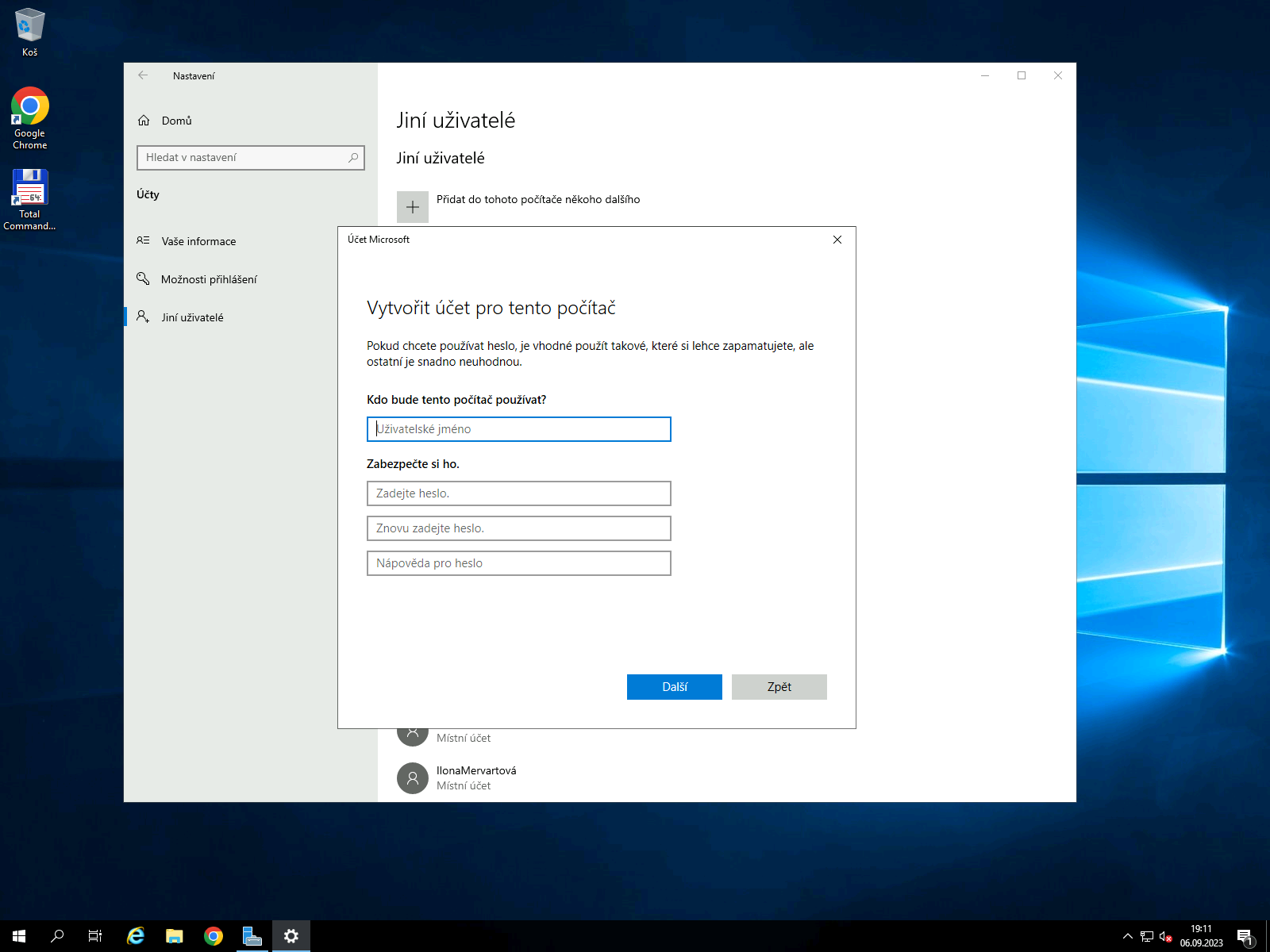Click the Uživatelské jméno input field

tap(518, 428)
